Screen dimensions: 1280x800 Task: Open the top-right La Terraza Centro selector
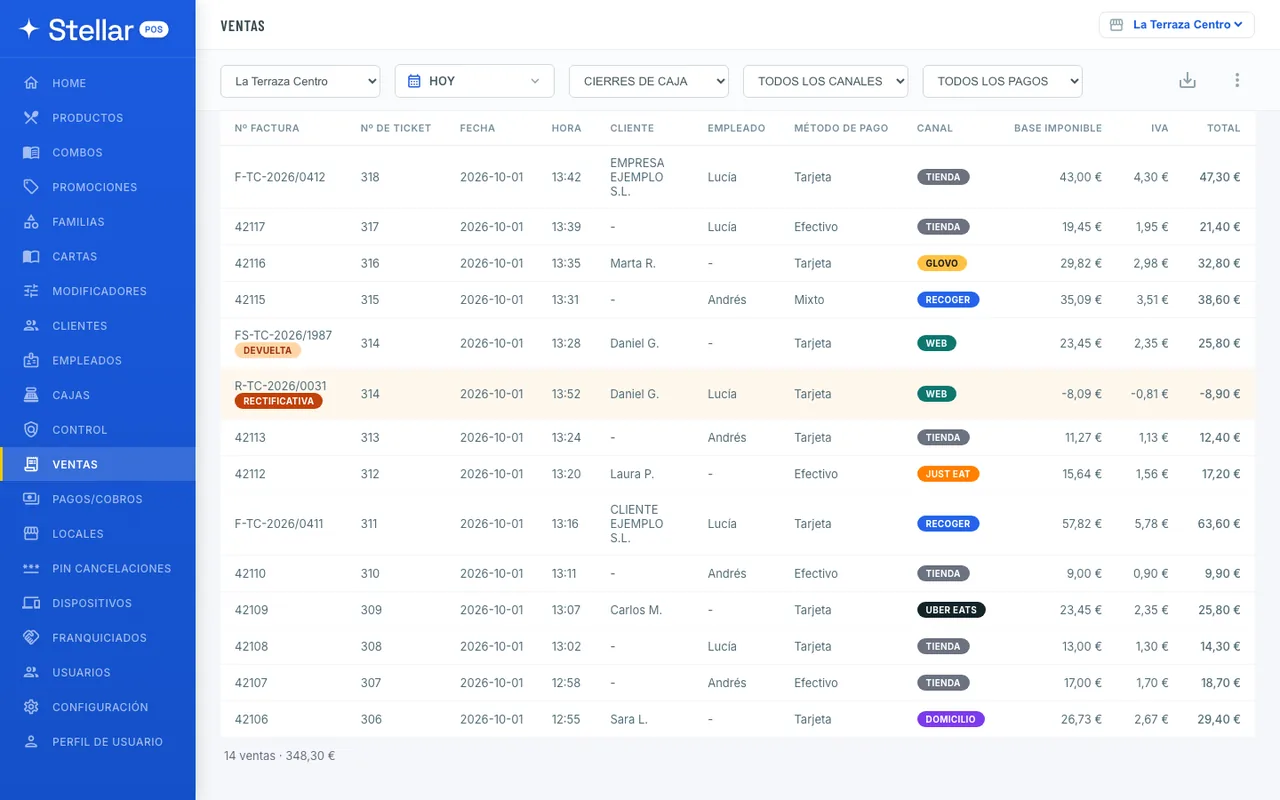coord(1176,24)
